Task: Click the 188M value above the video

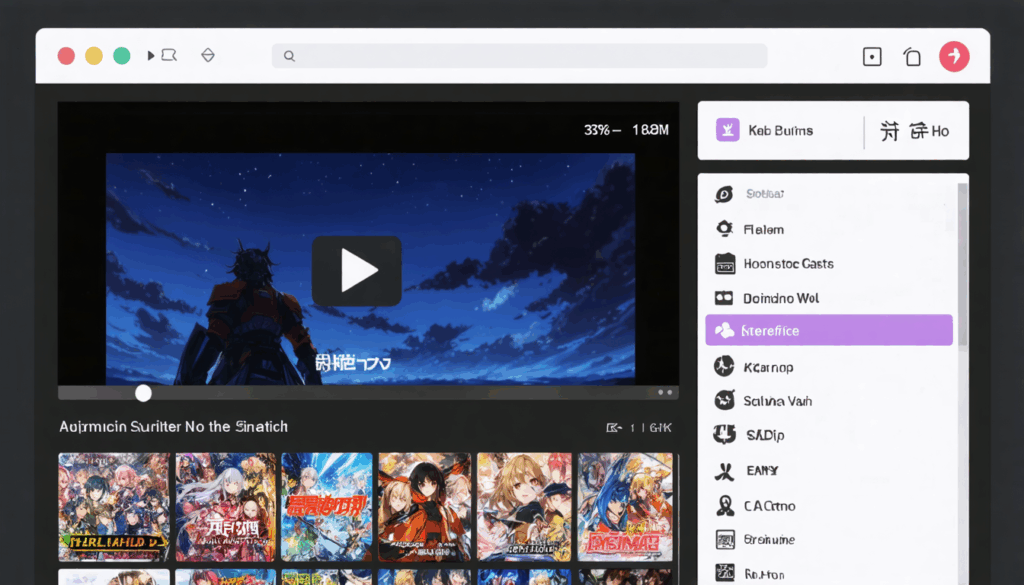Action: [650, 130]
